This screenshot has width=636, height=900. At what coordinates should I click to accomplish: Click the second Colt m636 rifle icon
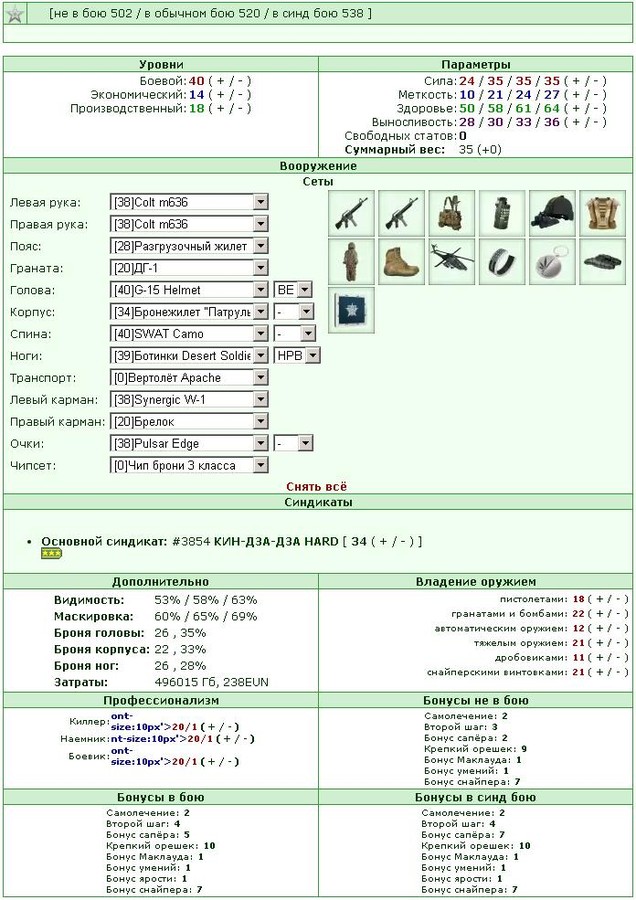[x=401, y=214]
